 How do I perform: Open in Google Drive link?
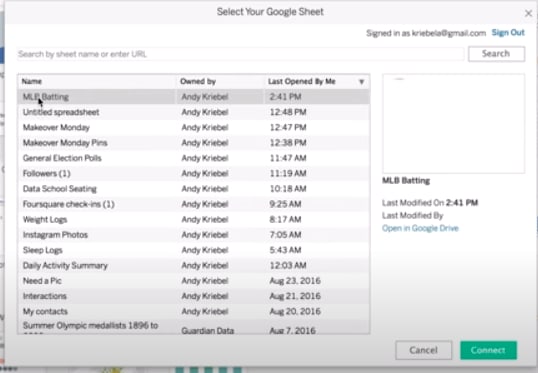coord(420,228)
